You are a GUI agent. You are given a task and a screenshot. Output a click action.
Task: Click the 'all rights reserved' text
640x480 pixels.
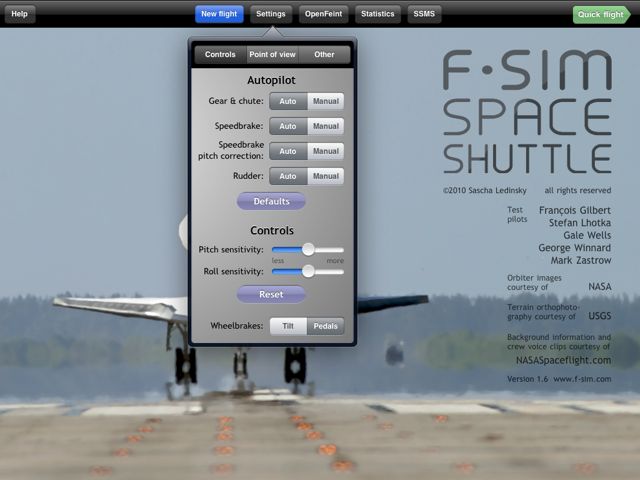tap(578, 191)
